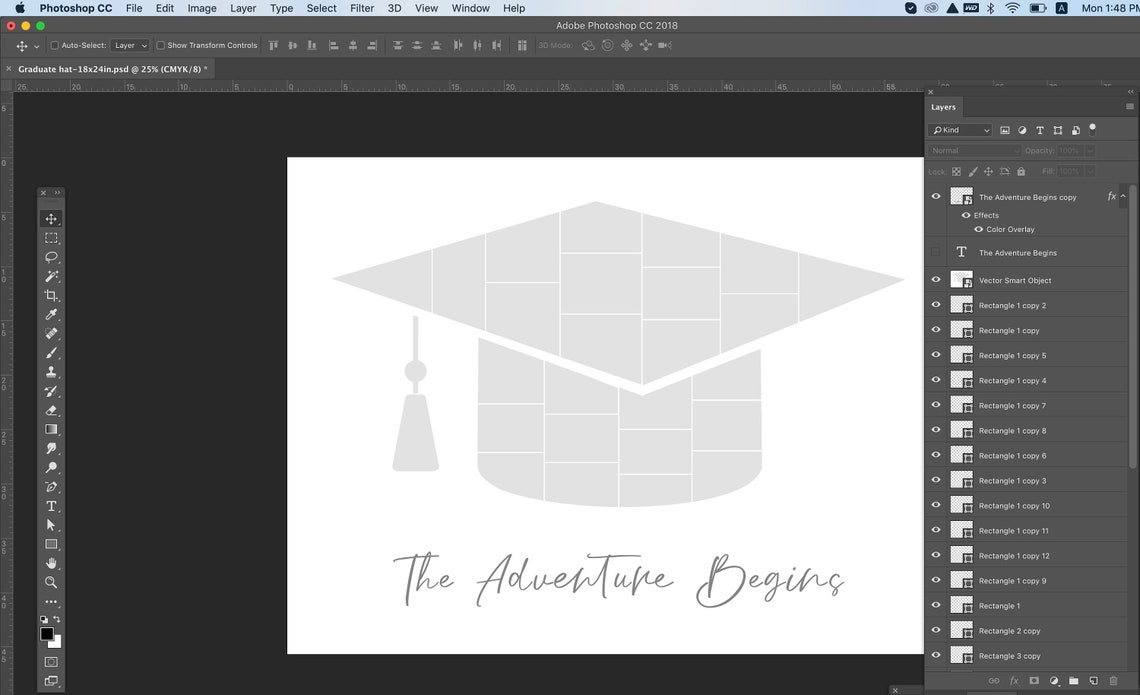Open the 3D menu

point(394,8)
